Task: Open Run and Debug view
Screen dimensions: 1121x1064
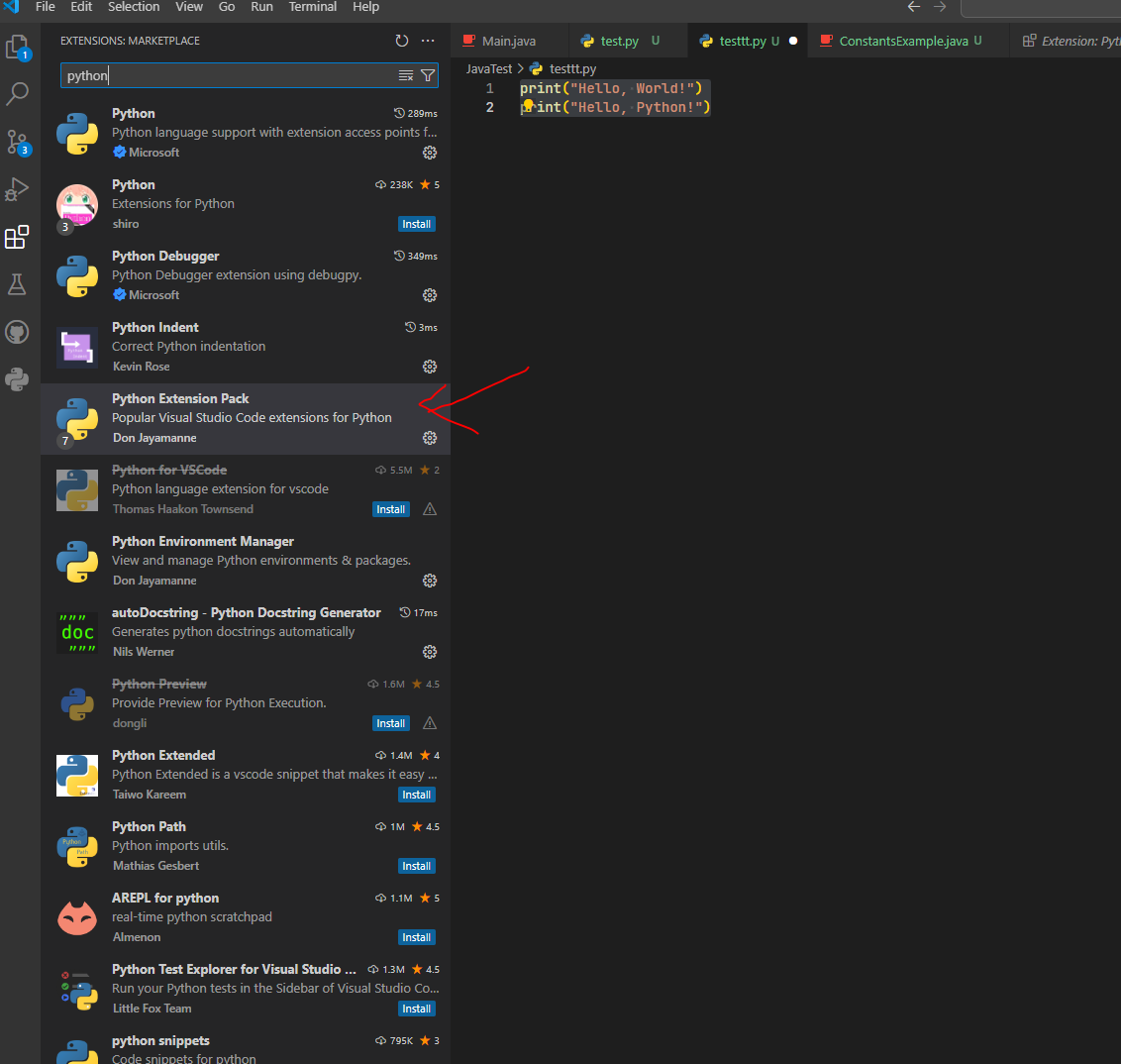Action: pyautogui.click(x=17, y=189)
